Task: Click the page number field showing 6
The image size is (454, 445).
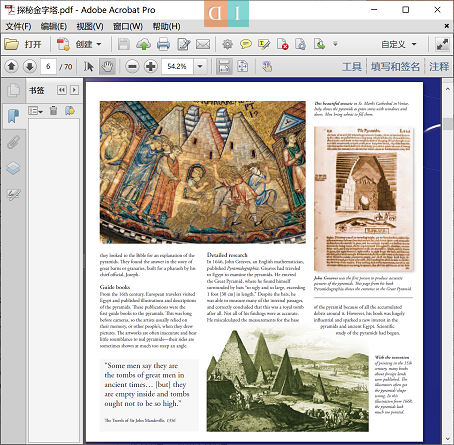Action: tap(48, 66)
